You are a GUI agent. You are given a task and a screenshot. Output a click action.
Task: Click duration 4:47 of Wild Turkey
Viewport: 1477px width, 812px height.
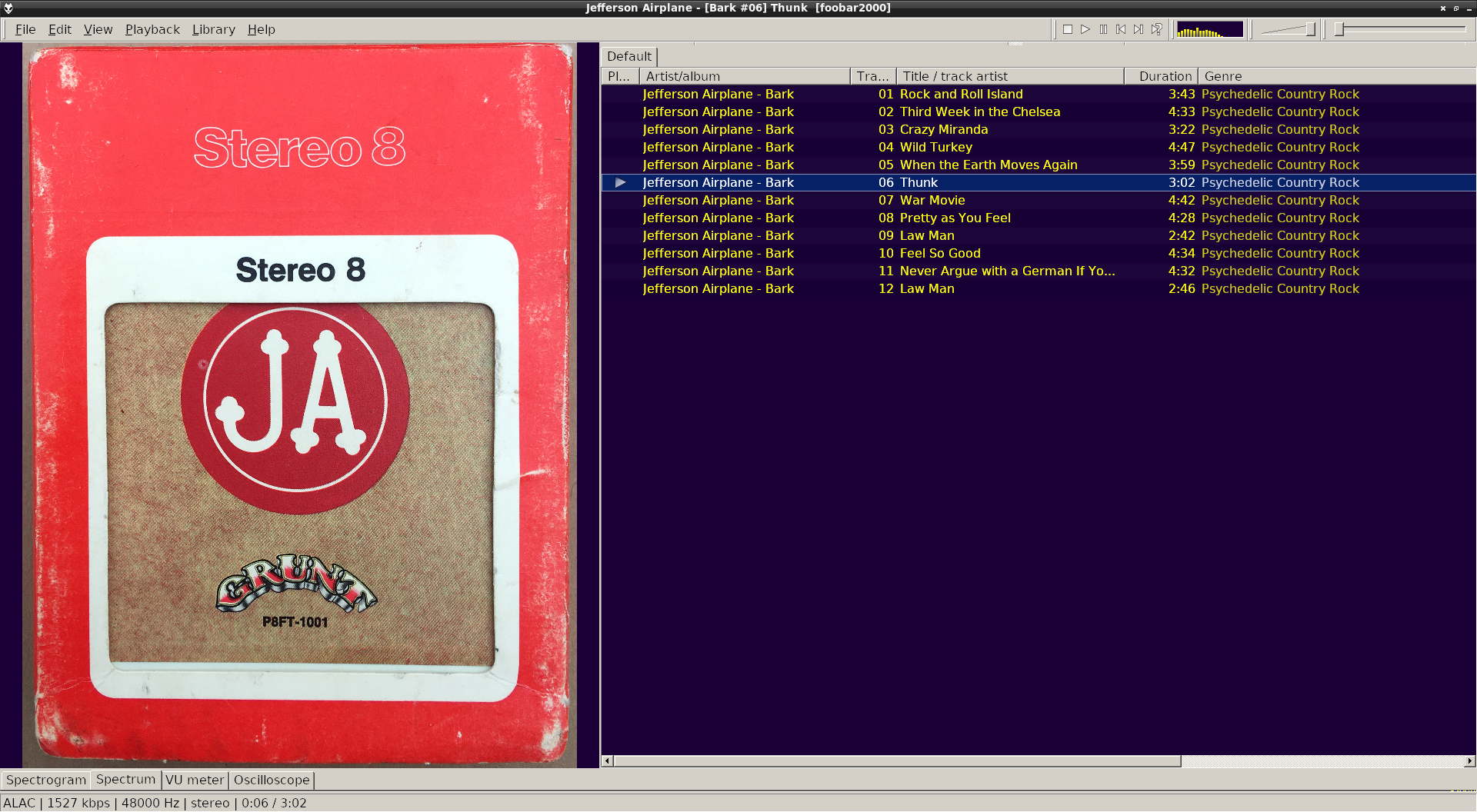coord(1182,147)
